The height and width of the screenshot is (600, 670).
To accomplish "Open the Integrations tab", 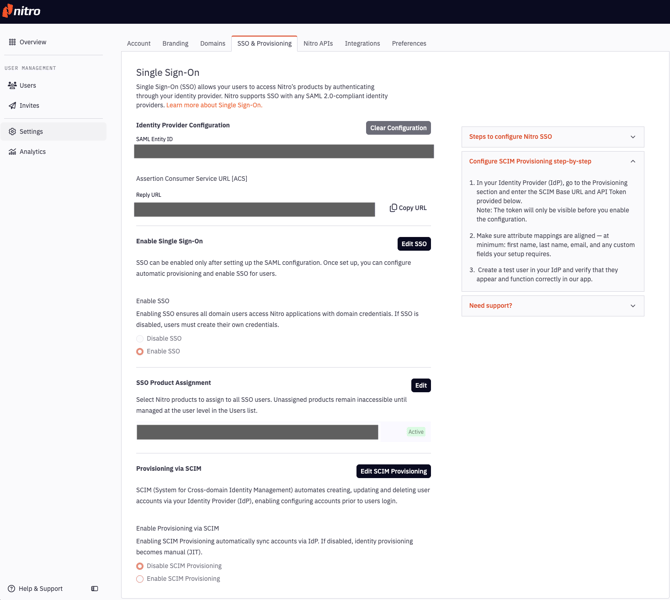I will coord(362,44).
